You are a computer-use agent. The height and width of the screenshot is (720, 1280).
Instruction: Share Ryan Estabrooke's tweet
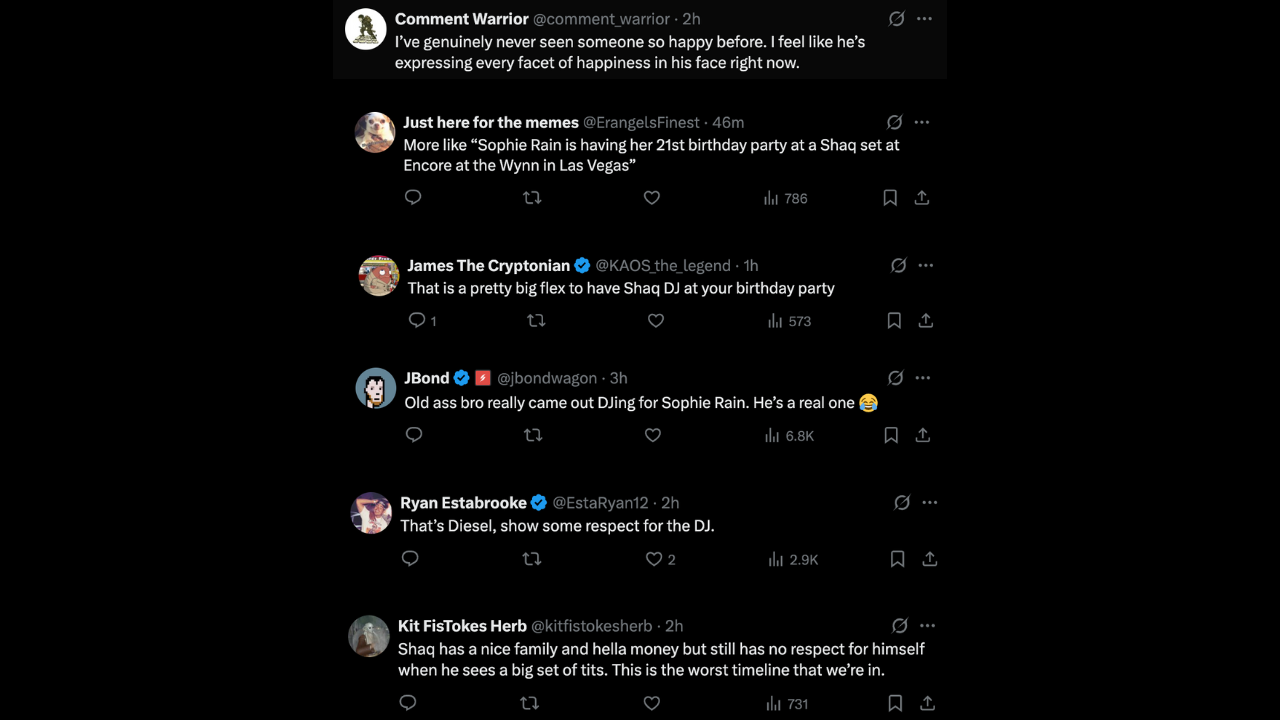(x=930, y=559)
